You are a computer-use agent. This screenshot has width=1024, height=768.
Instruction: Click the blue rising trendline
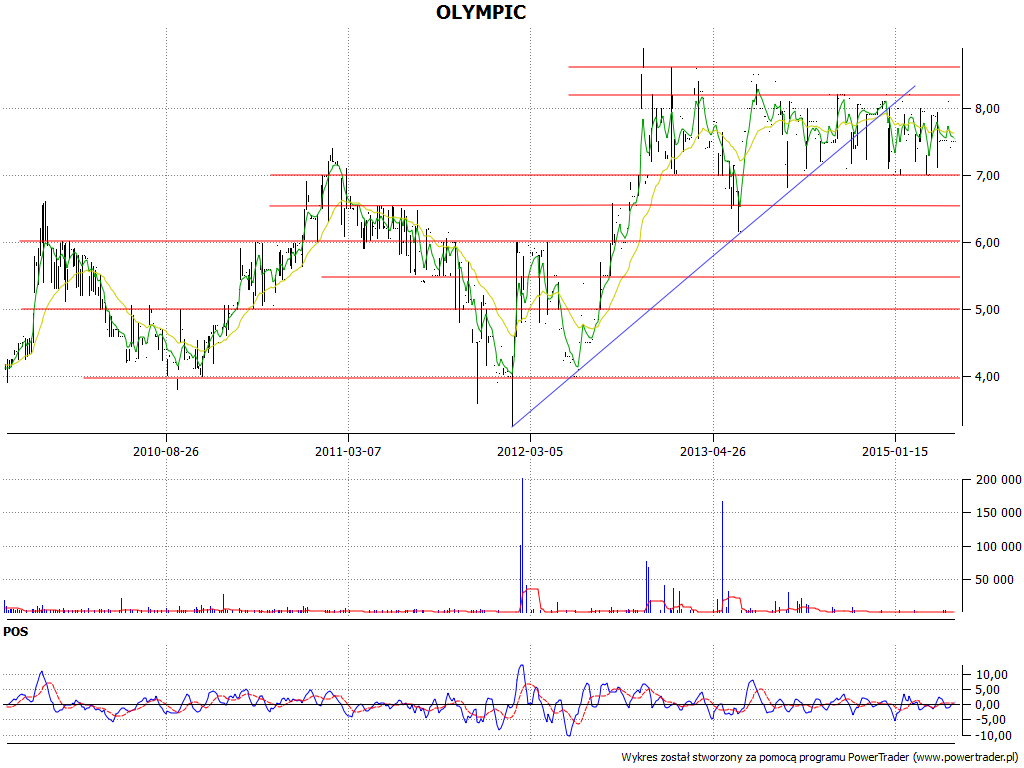713,256
